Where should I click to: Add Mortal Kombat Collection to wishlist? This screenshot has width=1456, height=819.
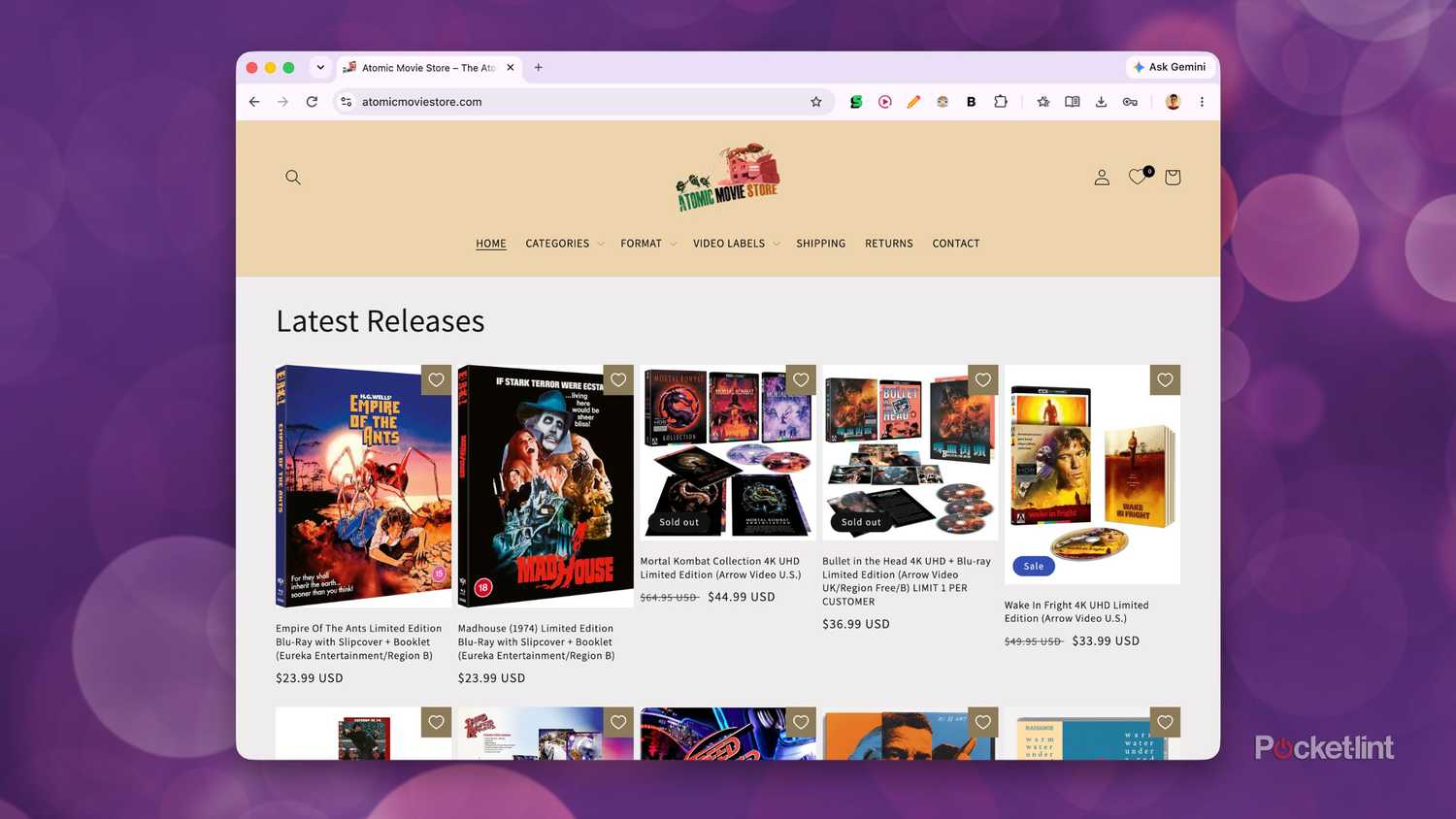[801, 380]
